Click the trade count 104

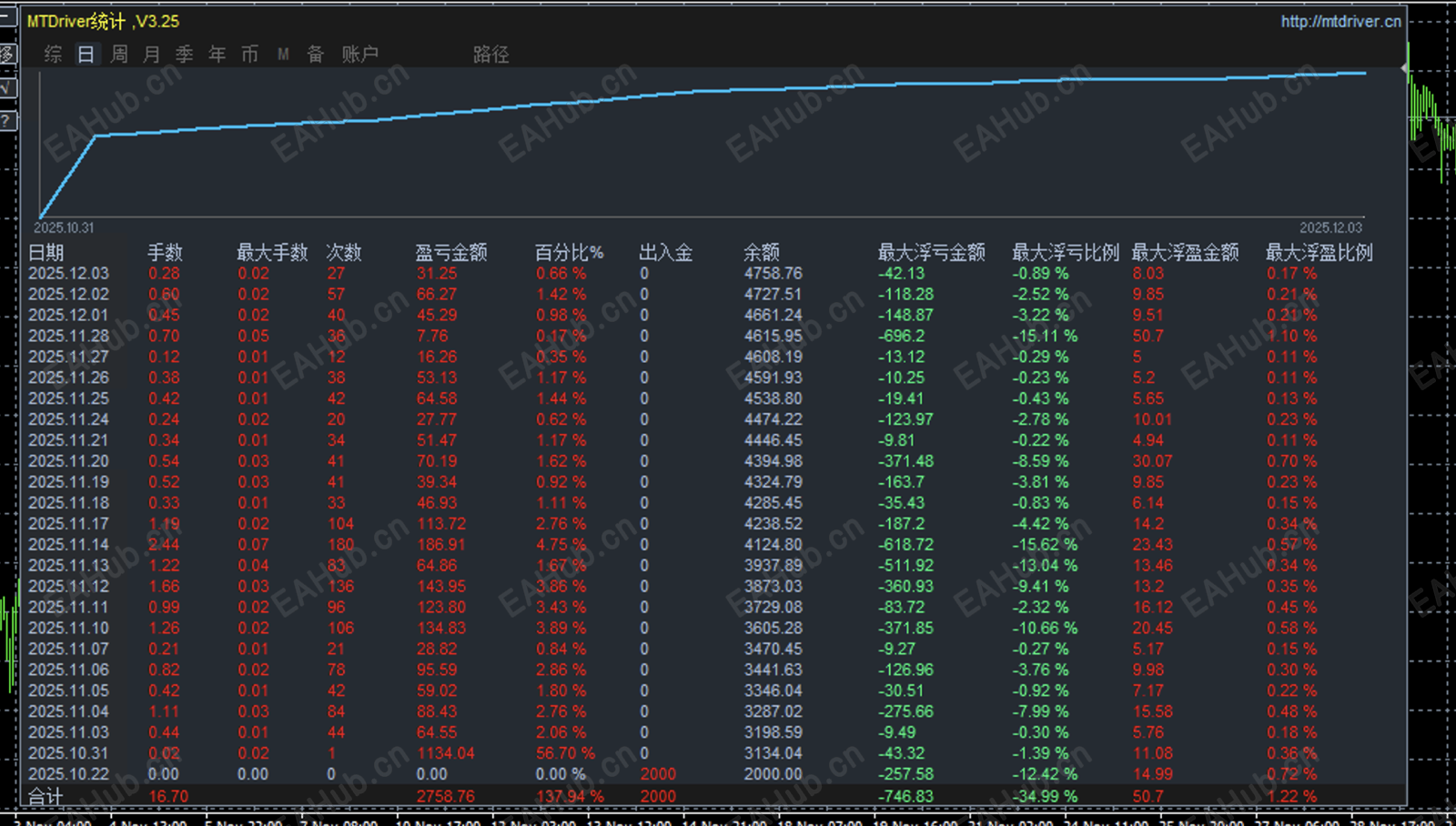click(341, 523)
